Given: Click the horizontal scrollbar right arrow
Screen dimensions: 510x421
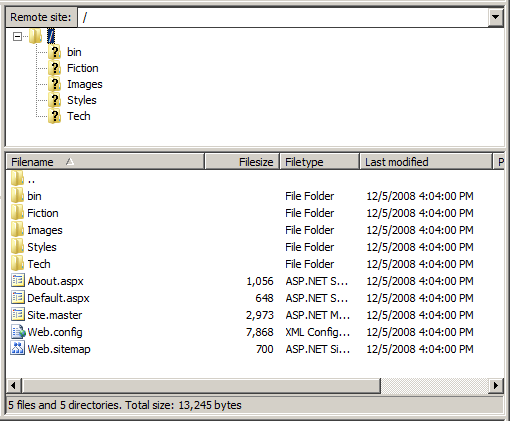Looking at the screenshot, I should tap(495, 386).
